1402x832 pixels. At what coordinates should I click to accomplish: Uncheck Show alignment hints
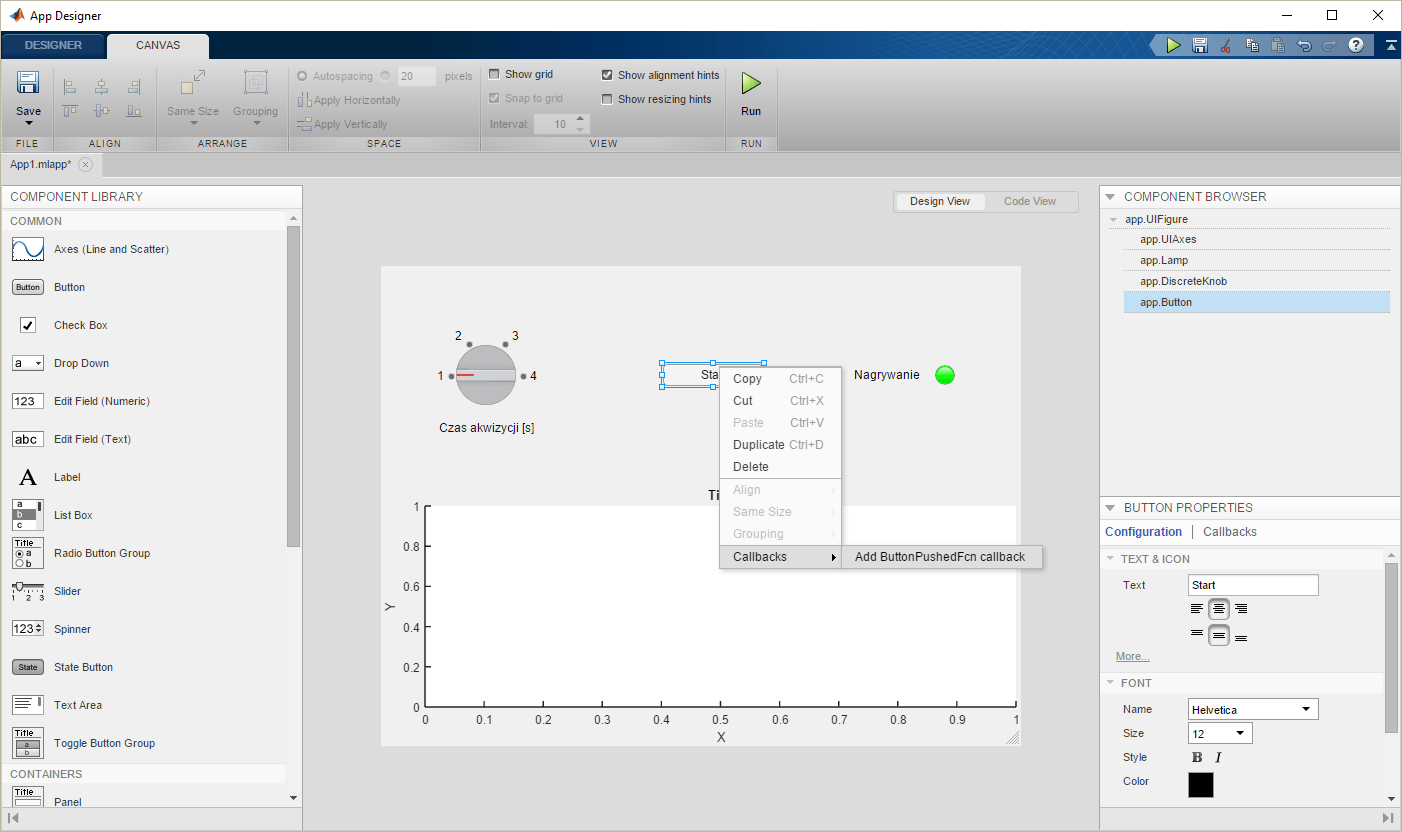(607, 74)
